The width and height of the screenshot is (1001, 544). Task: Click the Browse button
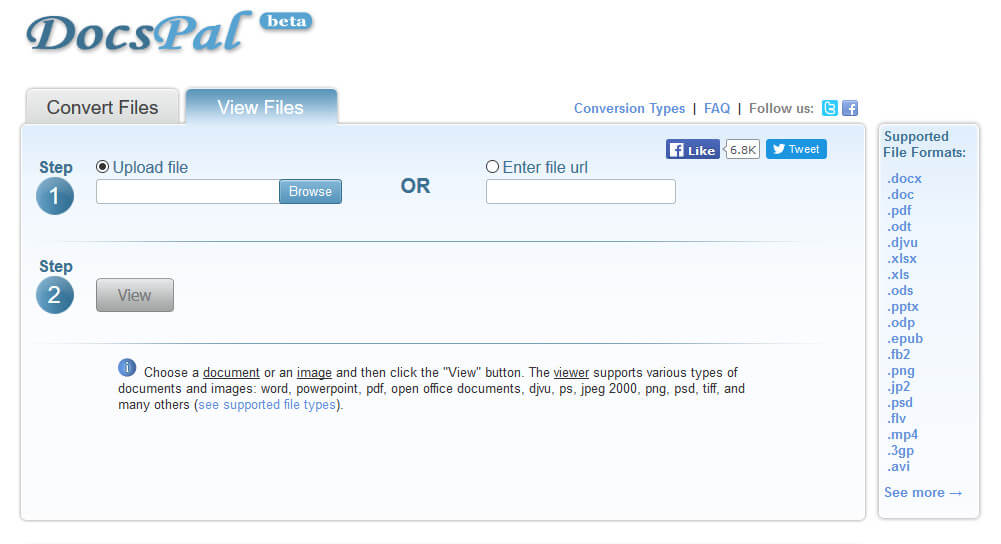(x=310, y=192)
